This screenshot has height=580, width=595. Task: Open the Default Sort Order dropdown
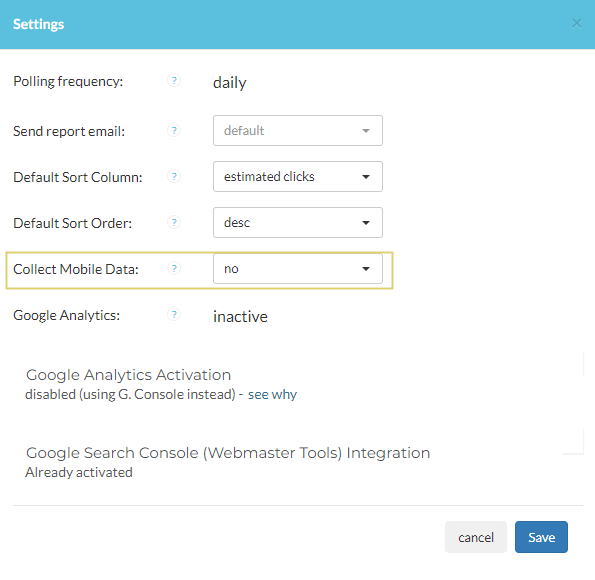pyautogui.click(x=298, y=222)
